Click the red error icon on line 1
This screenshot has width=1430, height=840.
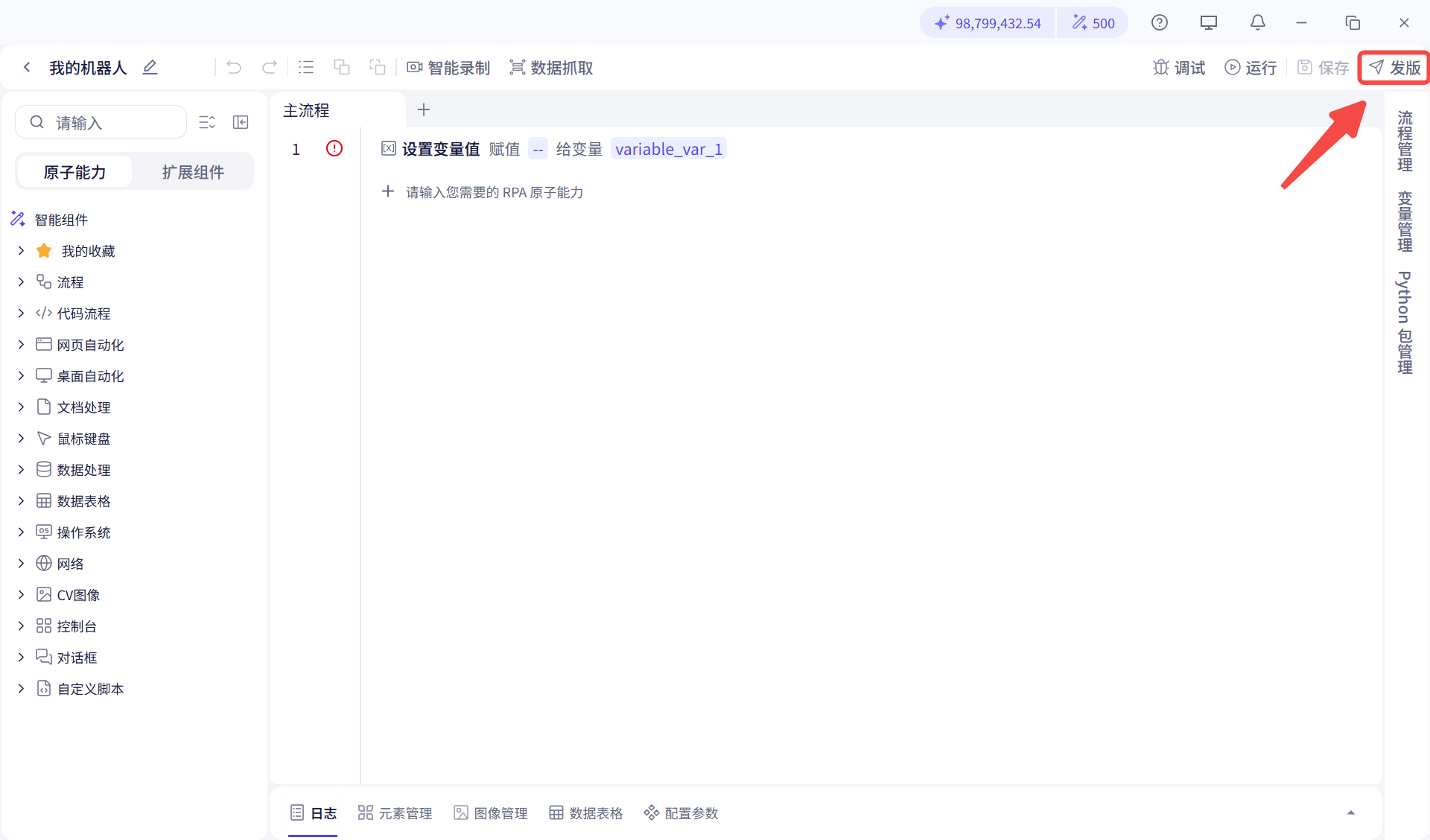(334, 148)
